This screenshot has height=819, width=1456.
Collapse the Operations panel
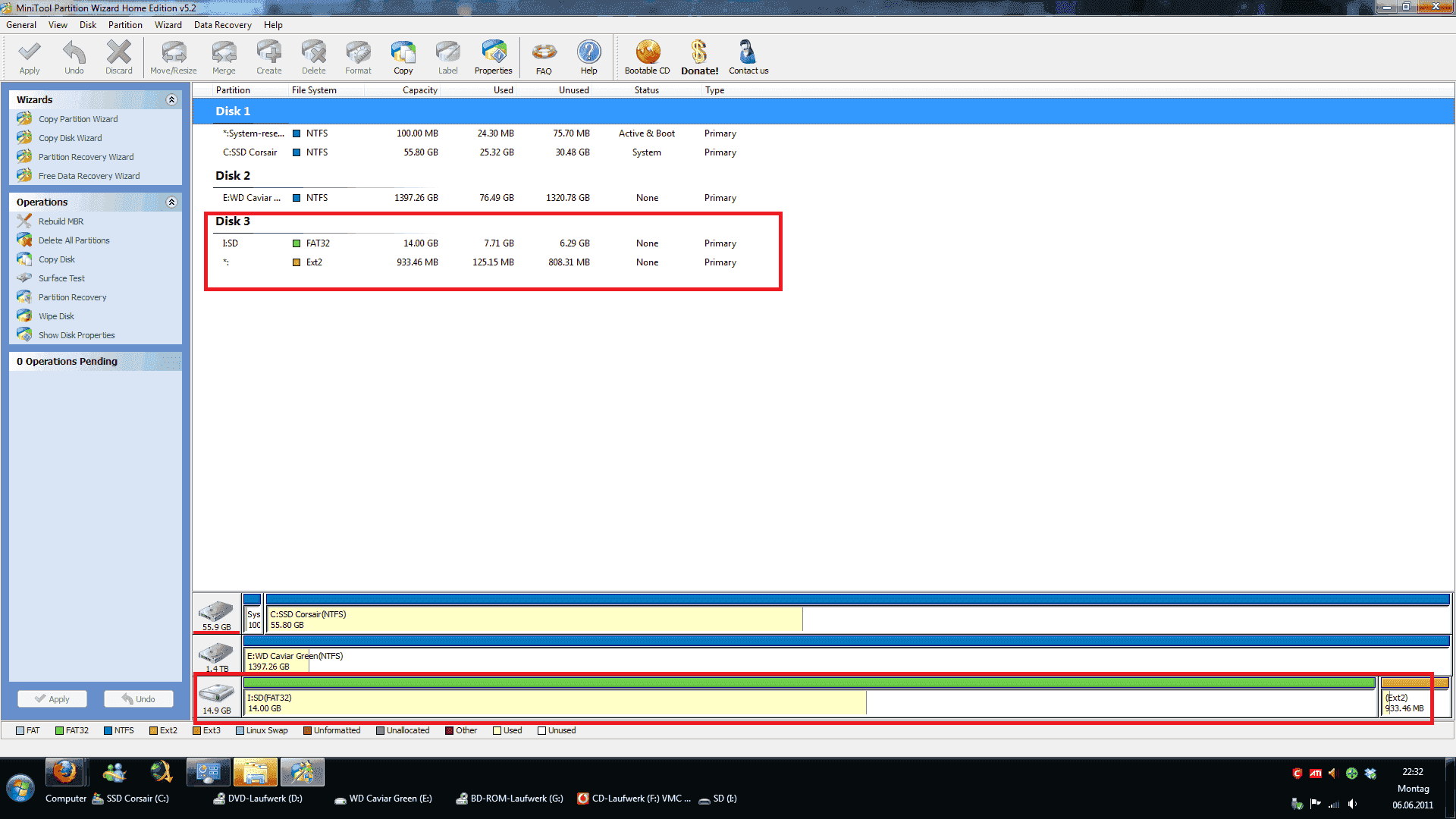[171, 202]
